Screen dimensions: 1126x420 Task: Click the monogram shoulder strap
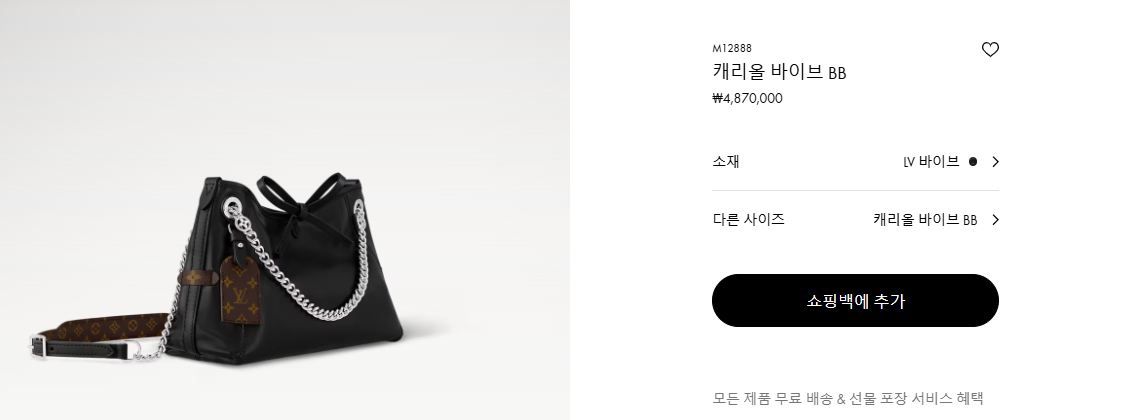tap(106, 326)
